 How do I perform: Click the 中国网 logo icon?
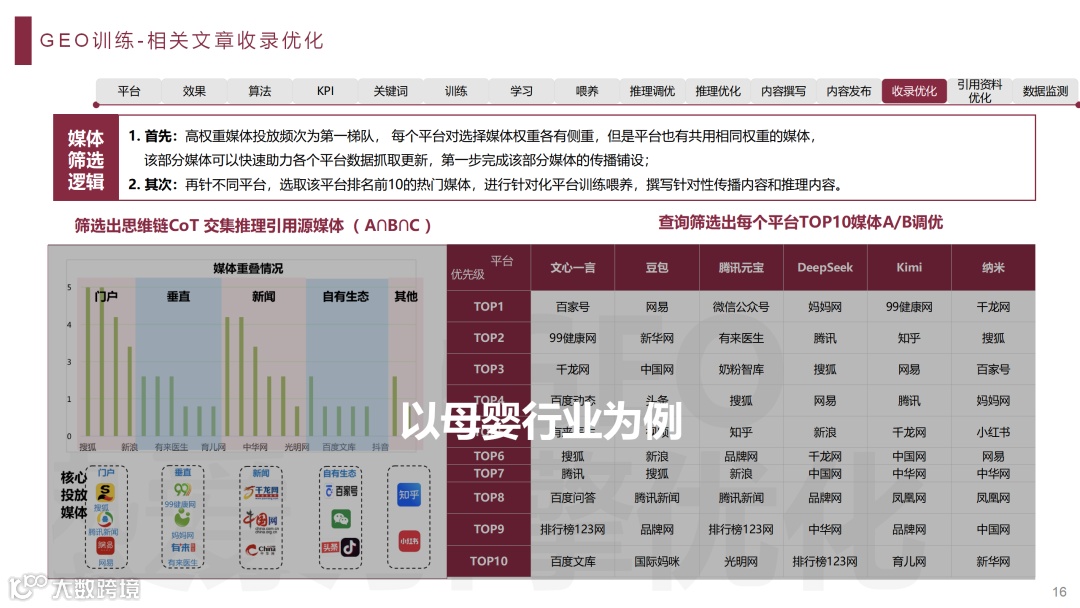coord(261,520)
